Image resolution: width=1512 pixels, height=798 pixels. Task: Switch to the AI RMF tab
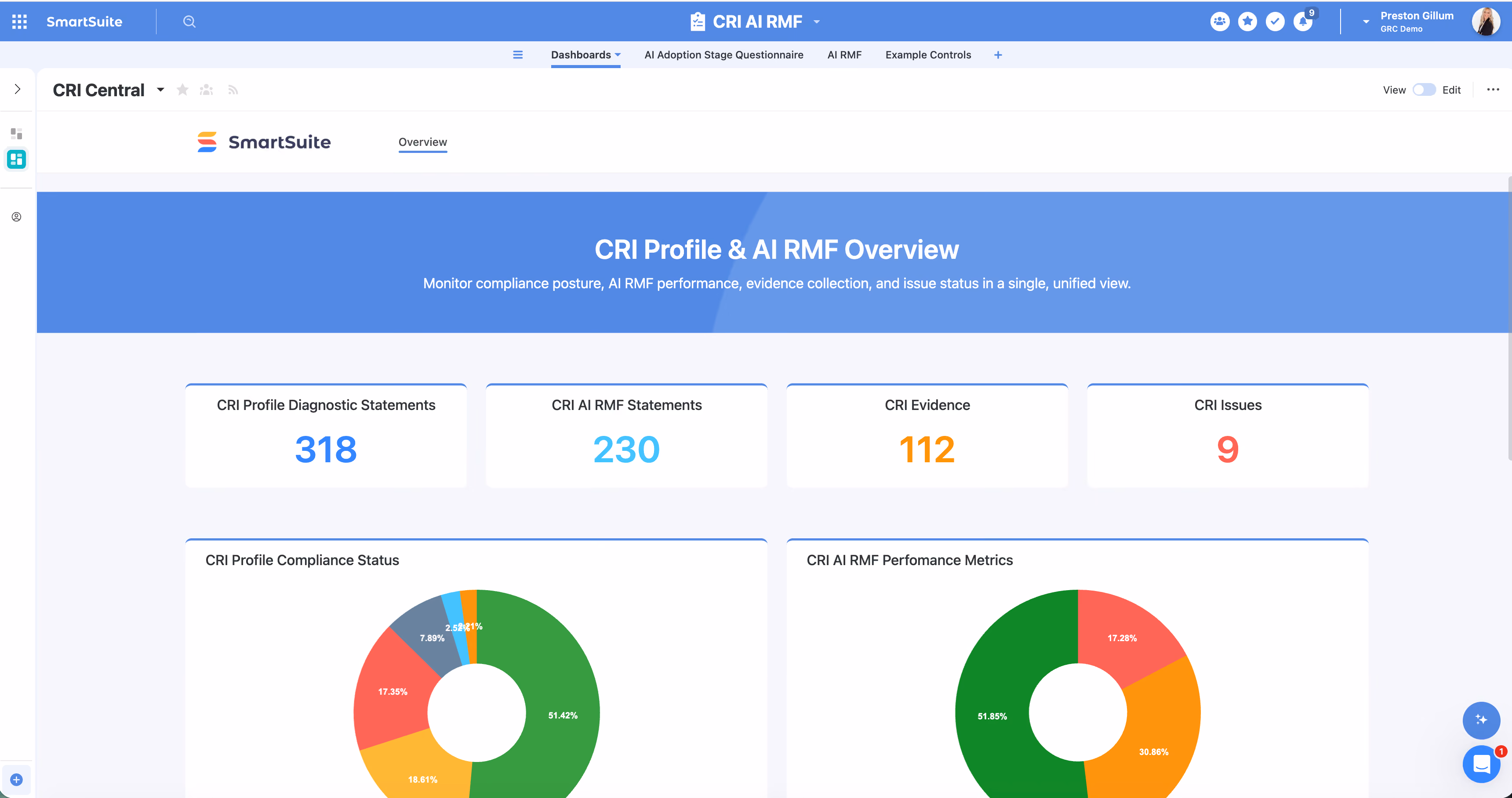(844, 54)
